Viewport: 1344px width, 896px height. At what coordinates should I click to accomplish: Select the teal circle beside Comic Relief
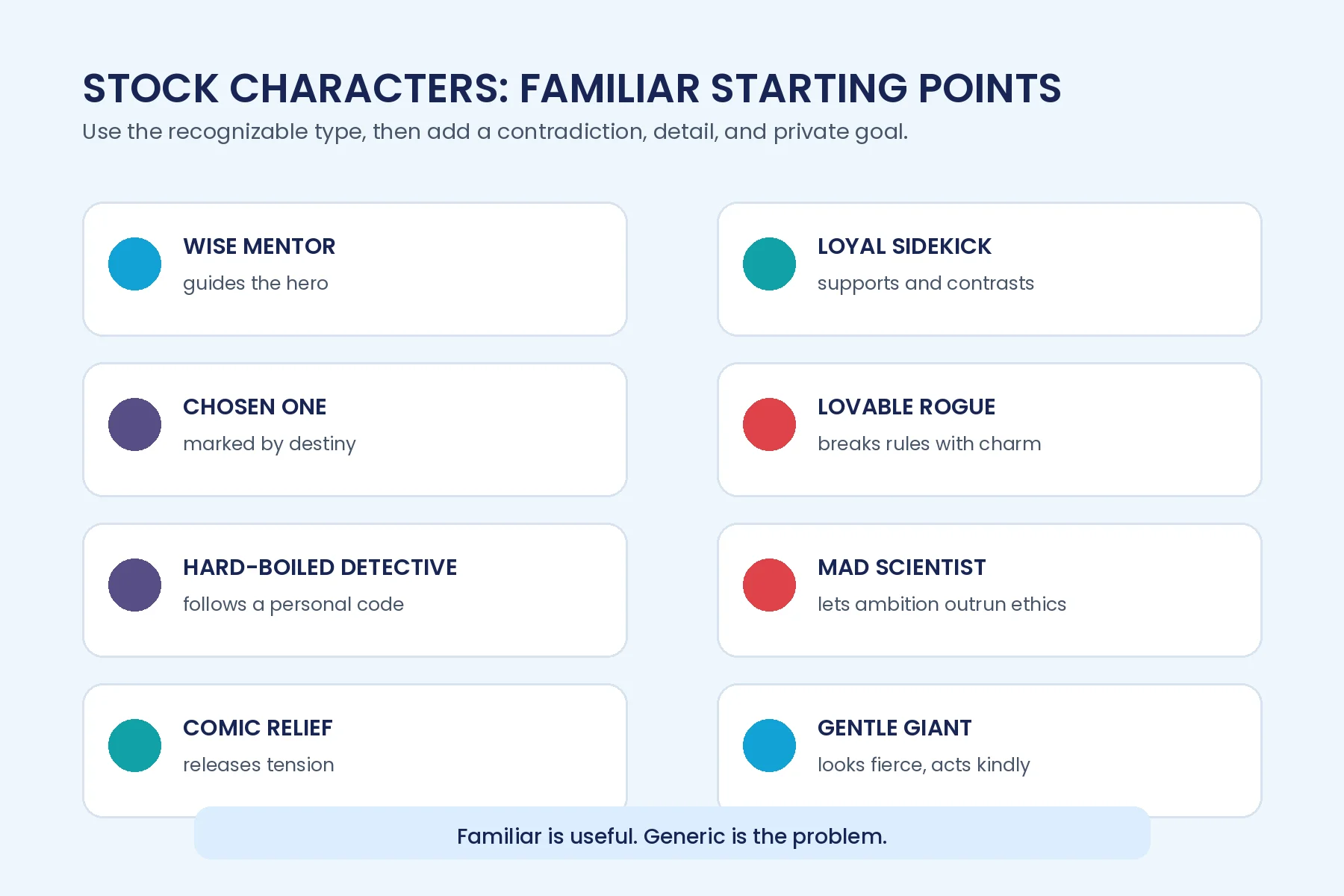(x=134, y=745)
